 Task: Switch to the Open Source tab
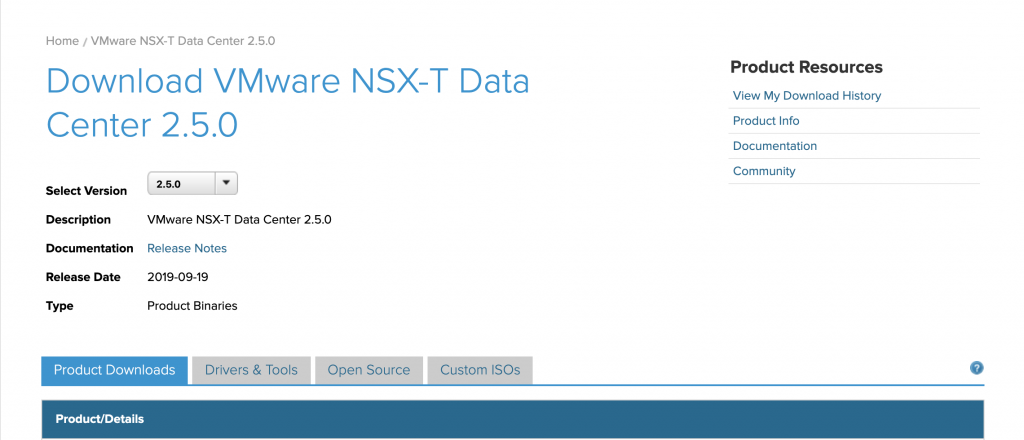369,370
